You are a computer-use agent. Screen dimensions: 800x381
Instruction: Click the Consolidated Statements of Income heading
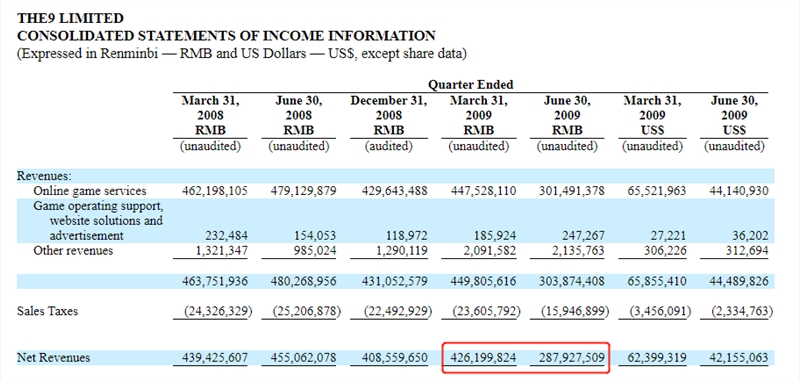[226, 36]
